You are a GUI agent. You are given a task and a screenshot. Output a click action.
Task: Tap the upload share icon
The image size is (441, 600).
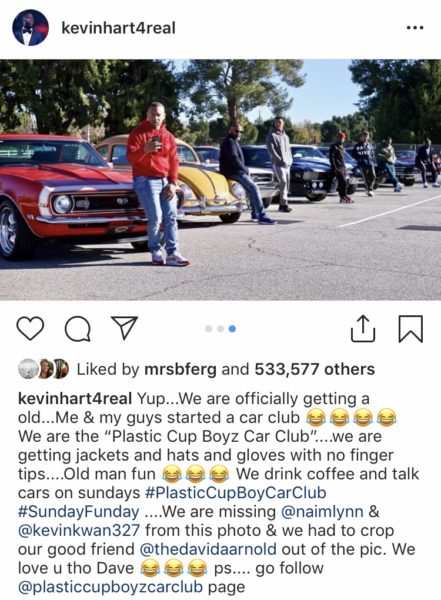coord(363,328)
